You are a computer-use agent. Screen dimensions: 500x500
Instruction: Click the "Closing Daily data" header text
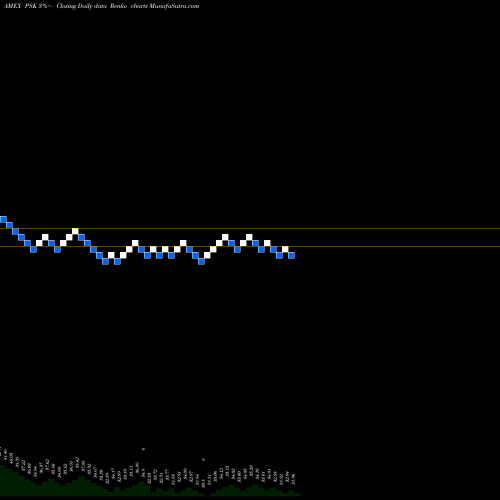point(82,6)
